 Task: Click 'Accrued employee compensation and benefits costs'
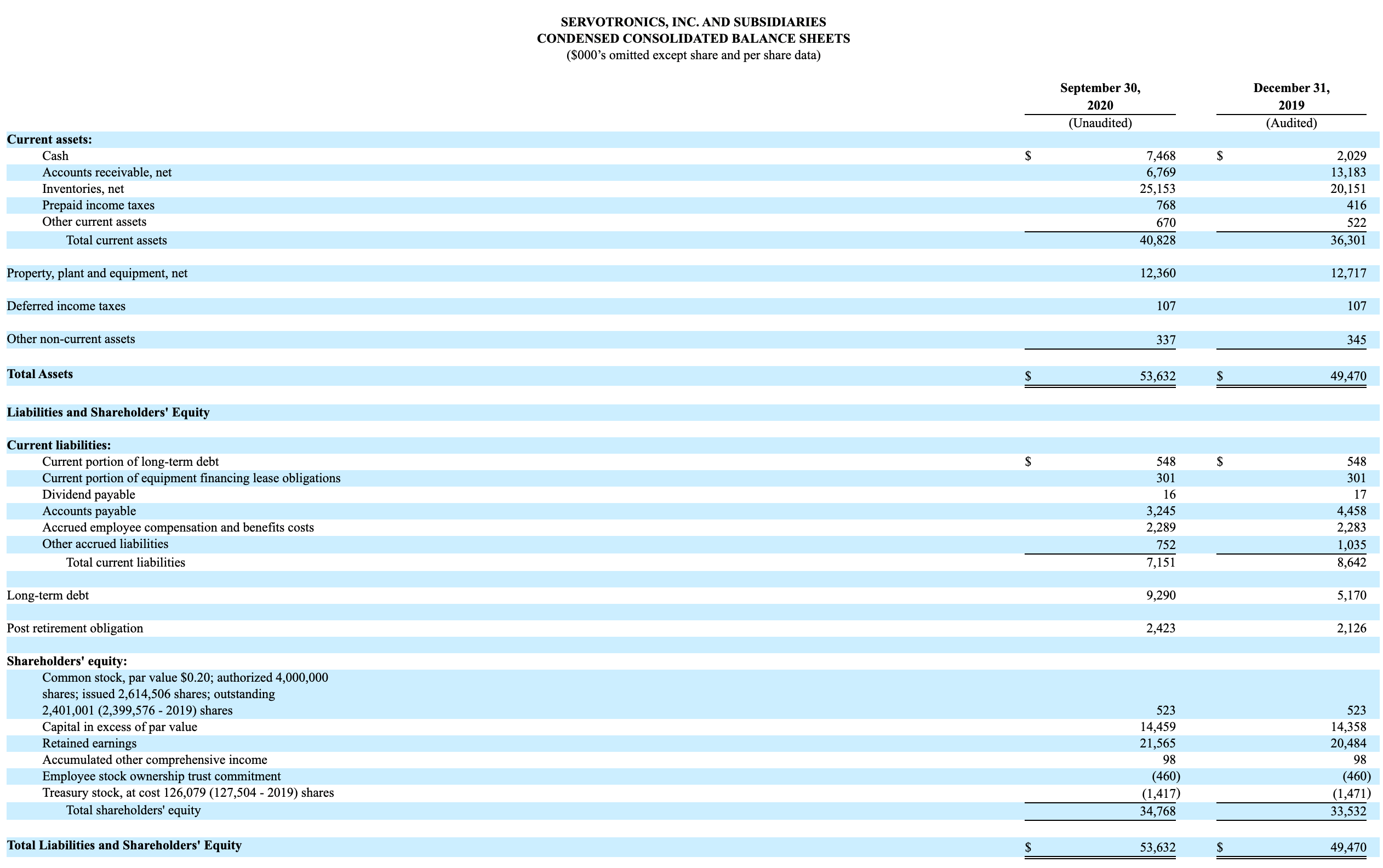click(178, 528)
